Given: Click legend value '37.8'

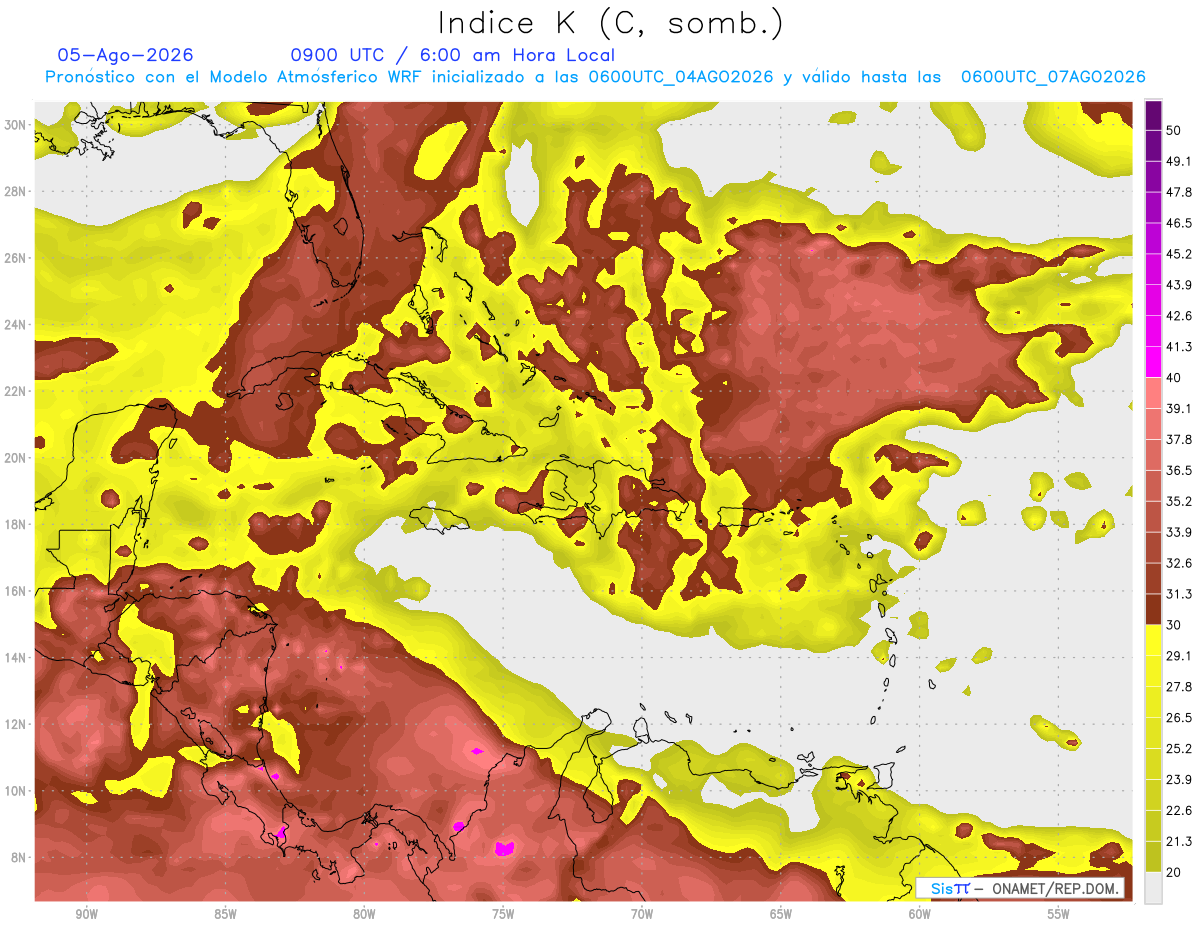Looking at the screenshot, I should coord(1179,439).
